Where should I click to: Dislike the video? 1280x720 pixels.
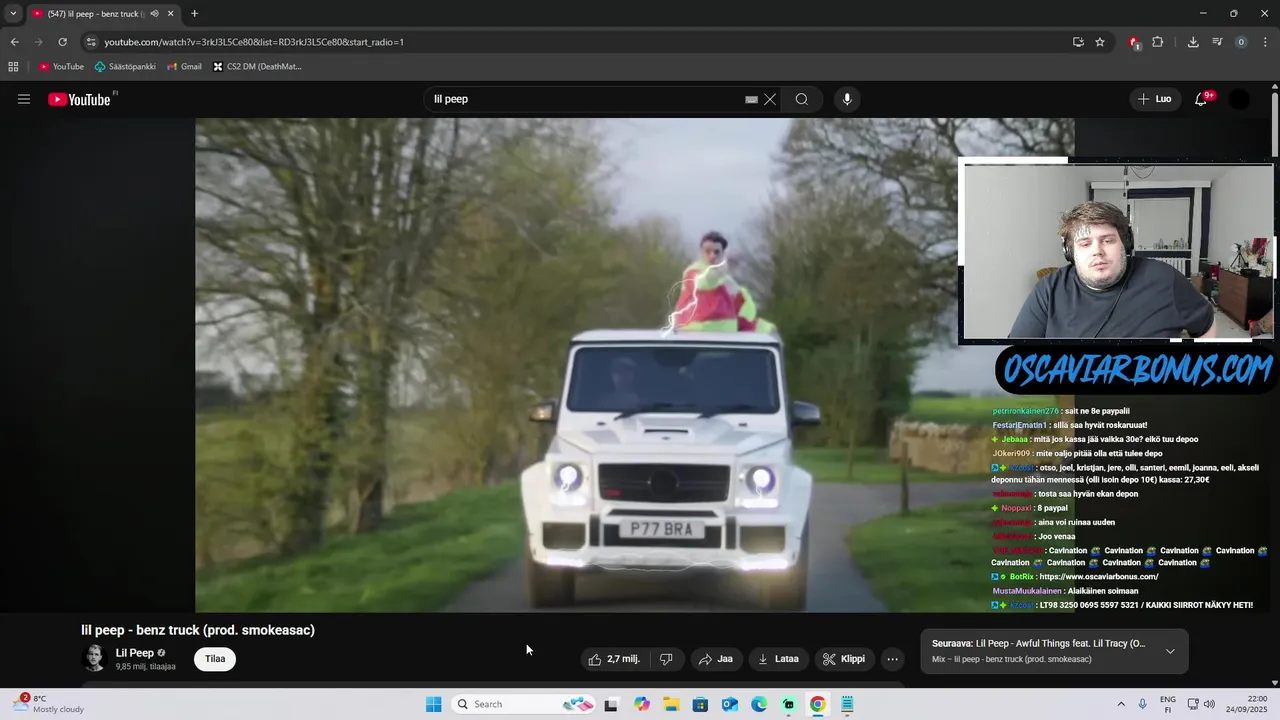click(666, 659)
